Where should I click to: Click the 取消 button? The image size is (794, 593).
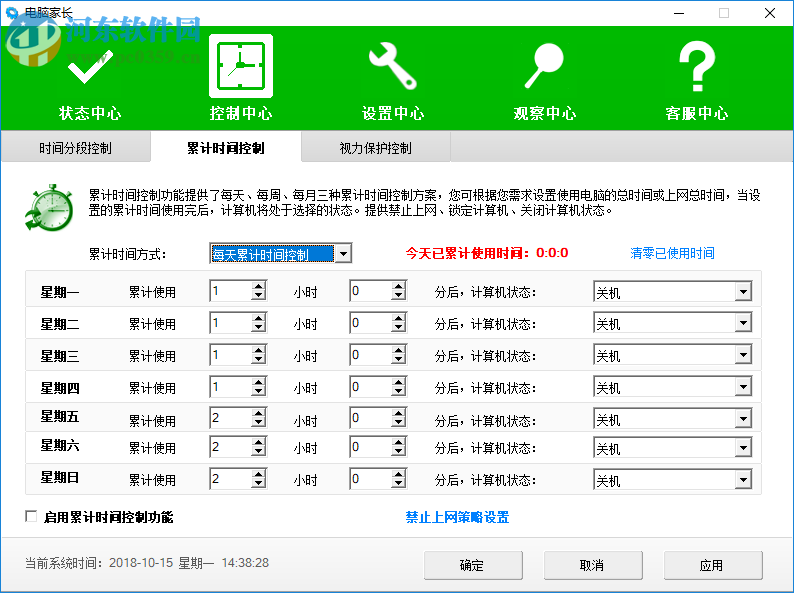(x=593, y=565)
